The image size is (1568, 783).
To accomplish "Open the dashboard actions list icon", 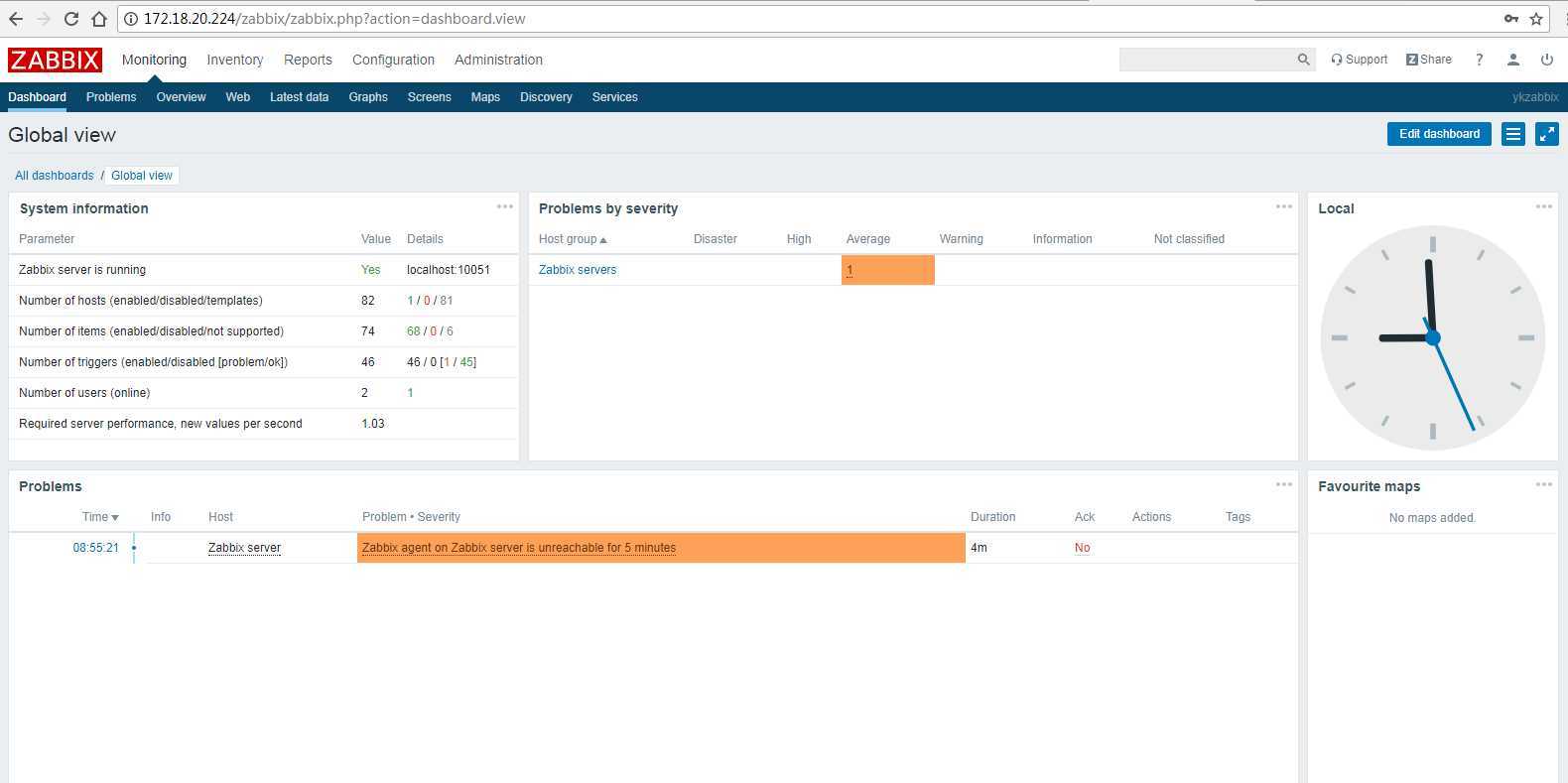I will 1512,134.
